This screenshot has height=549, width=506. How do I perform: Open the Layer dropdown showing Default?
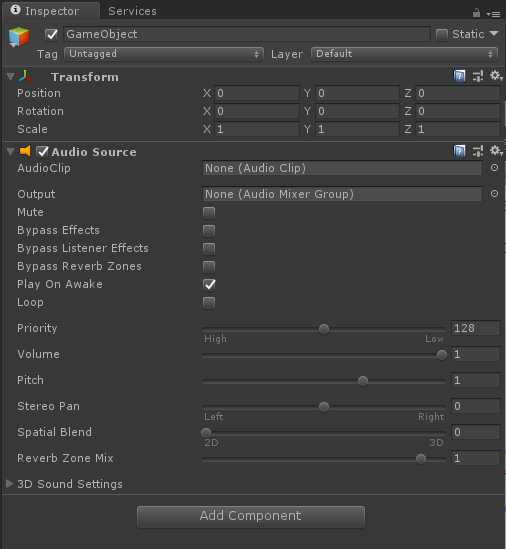pos(404,54)
